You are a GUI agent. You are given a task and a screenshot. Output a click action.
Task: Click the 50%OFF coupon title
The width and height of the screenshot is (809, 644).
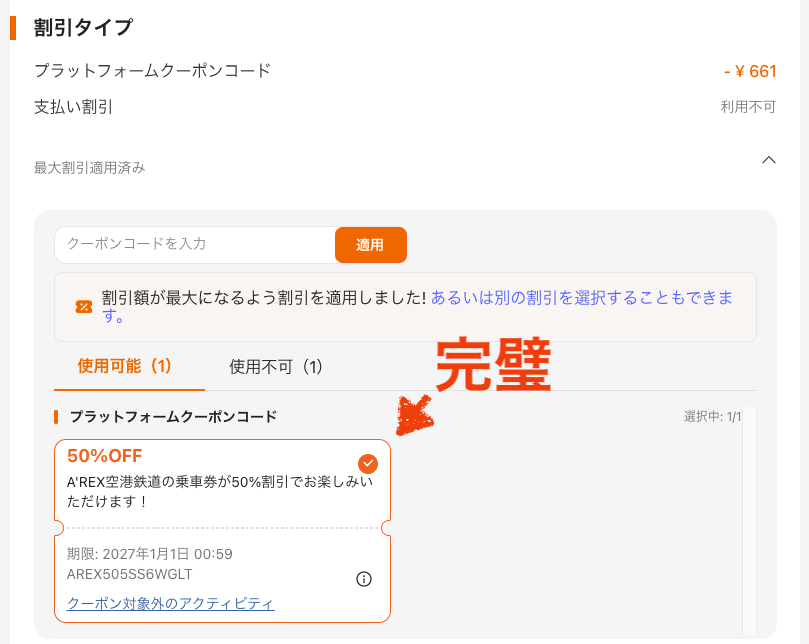pos(105,456)
